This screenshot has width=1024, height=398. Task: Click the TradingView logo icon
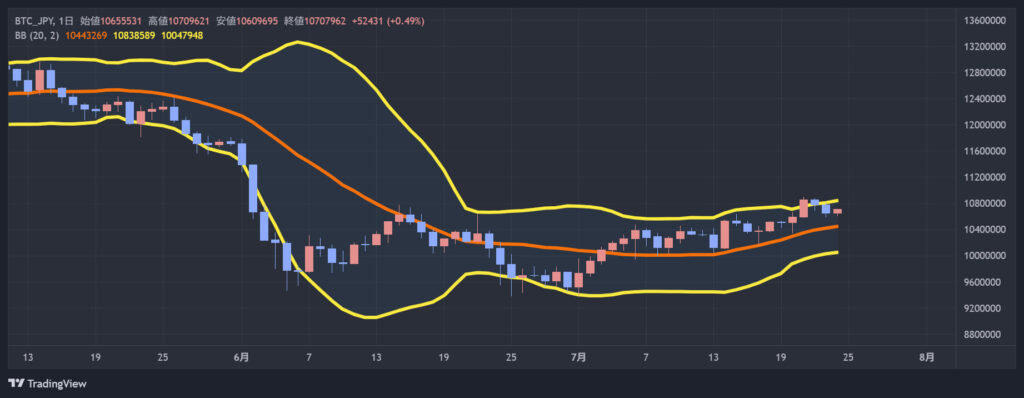16,384
